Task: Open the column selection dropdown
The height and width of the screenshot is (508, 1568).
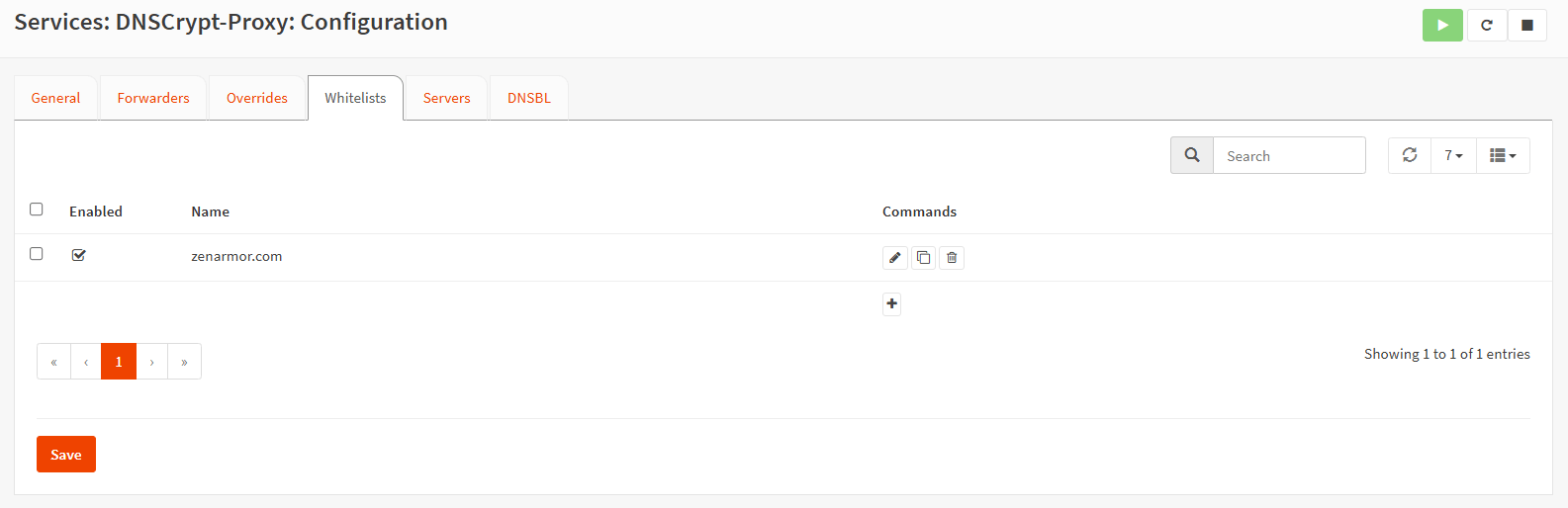Action: tap(1503, 155)
